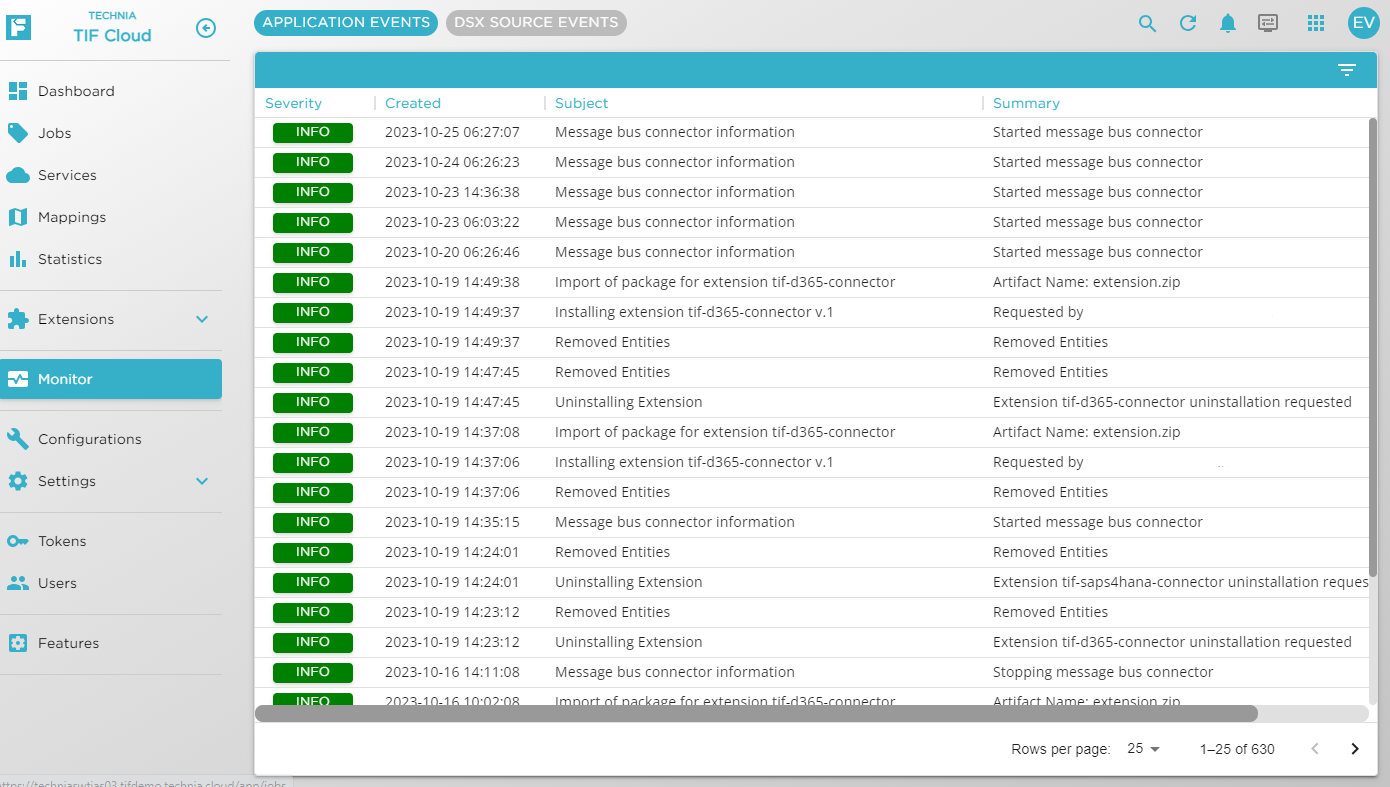
Task: Click the table filter icon
Action: pyautogui.click(x=1347, y=70)
